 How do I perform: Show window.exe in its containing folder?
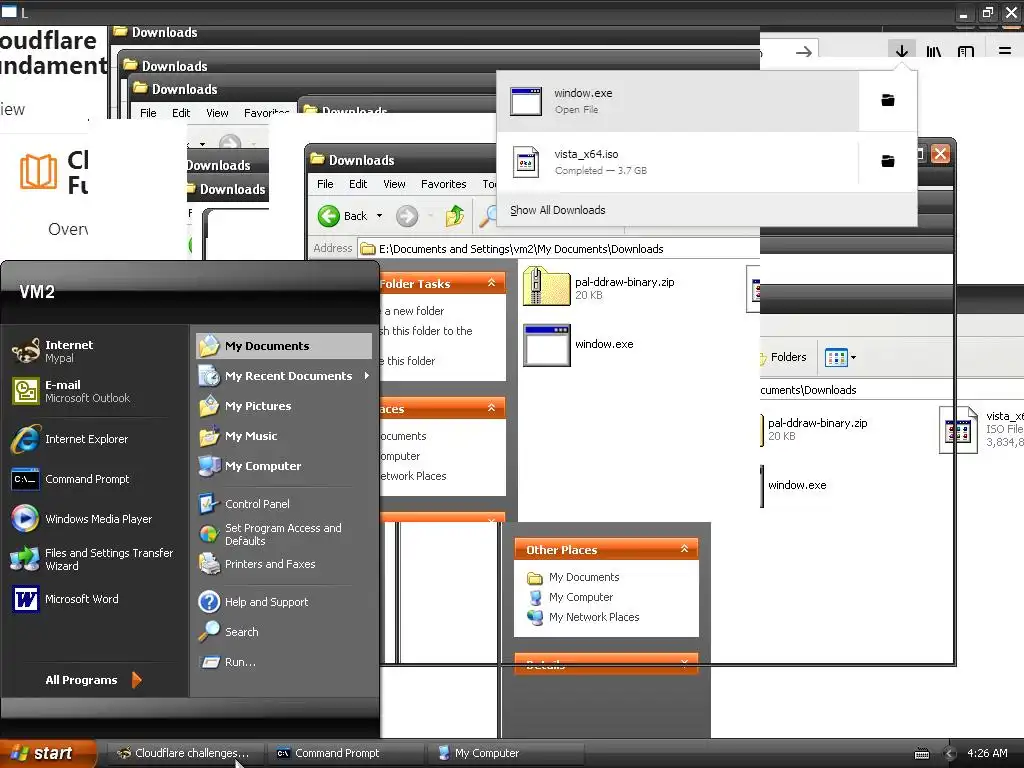coord(888,101)
